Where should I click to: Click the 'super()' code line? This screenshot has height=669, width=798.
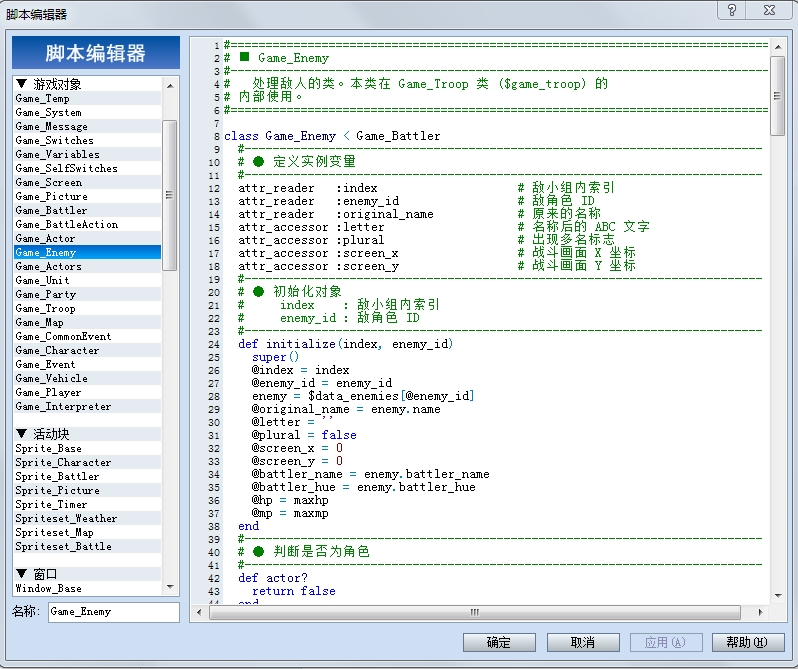pos(275,357)
